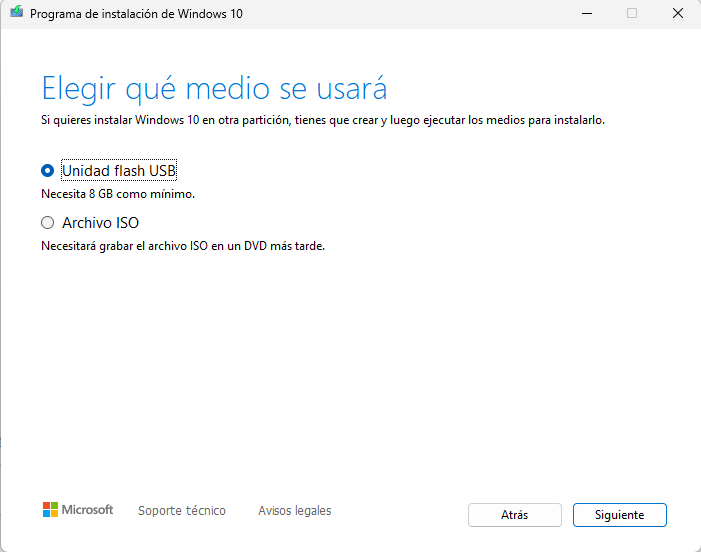Click the text 'Necesitará grabar el archivo ISO'

pyautogui.click(x=124, y=246)
